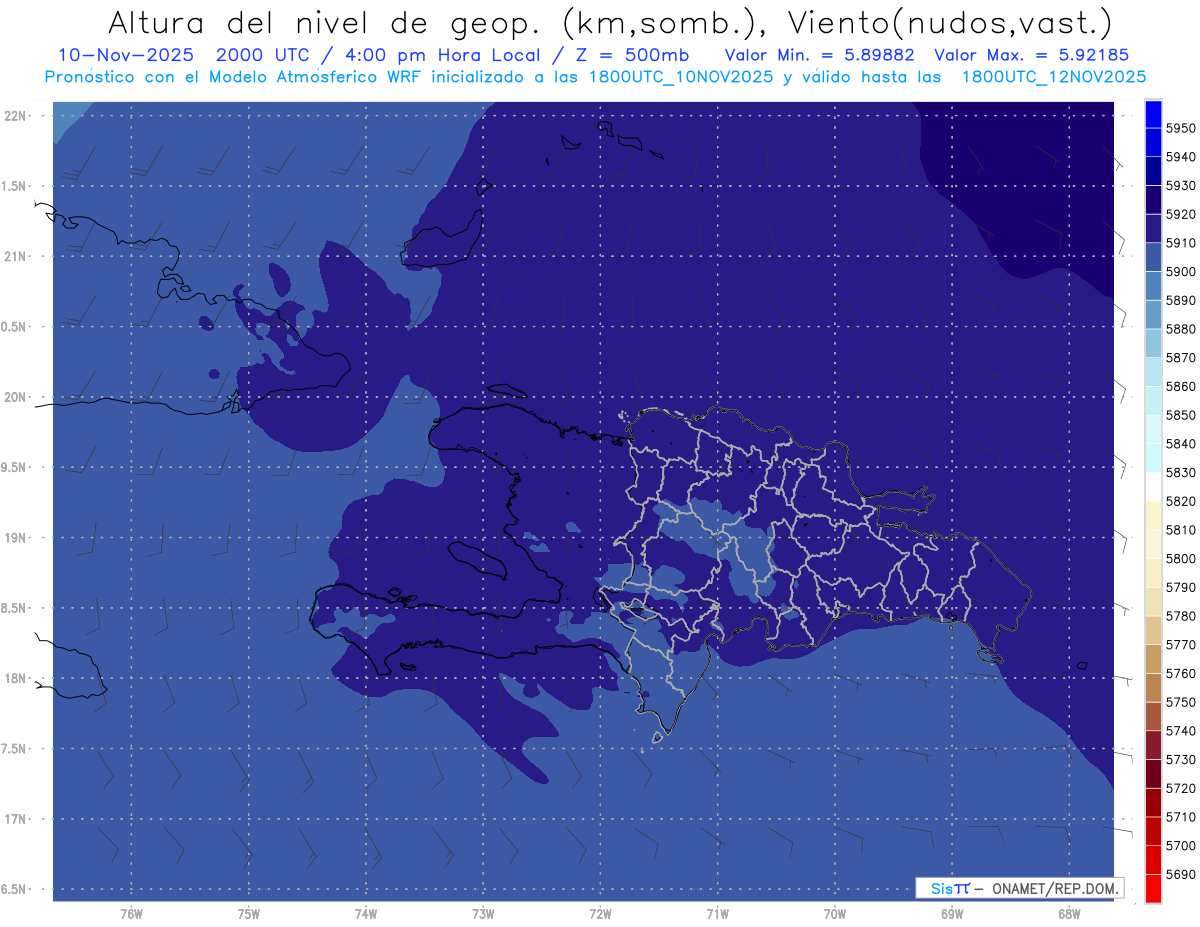Pick the legend swatch between 5860 and 5870
The width and height of the screenshot is (1200, 927).
click(1153, 372)
